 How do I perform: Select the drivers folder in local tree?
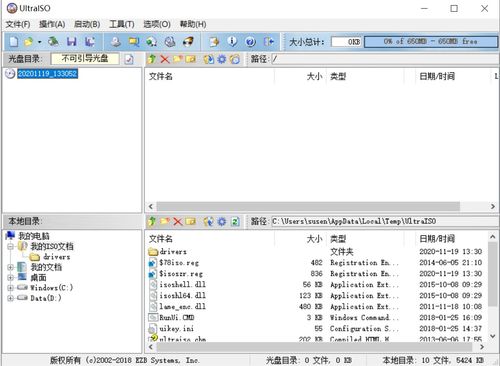coord(57,257)
